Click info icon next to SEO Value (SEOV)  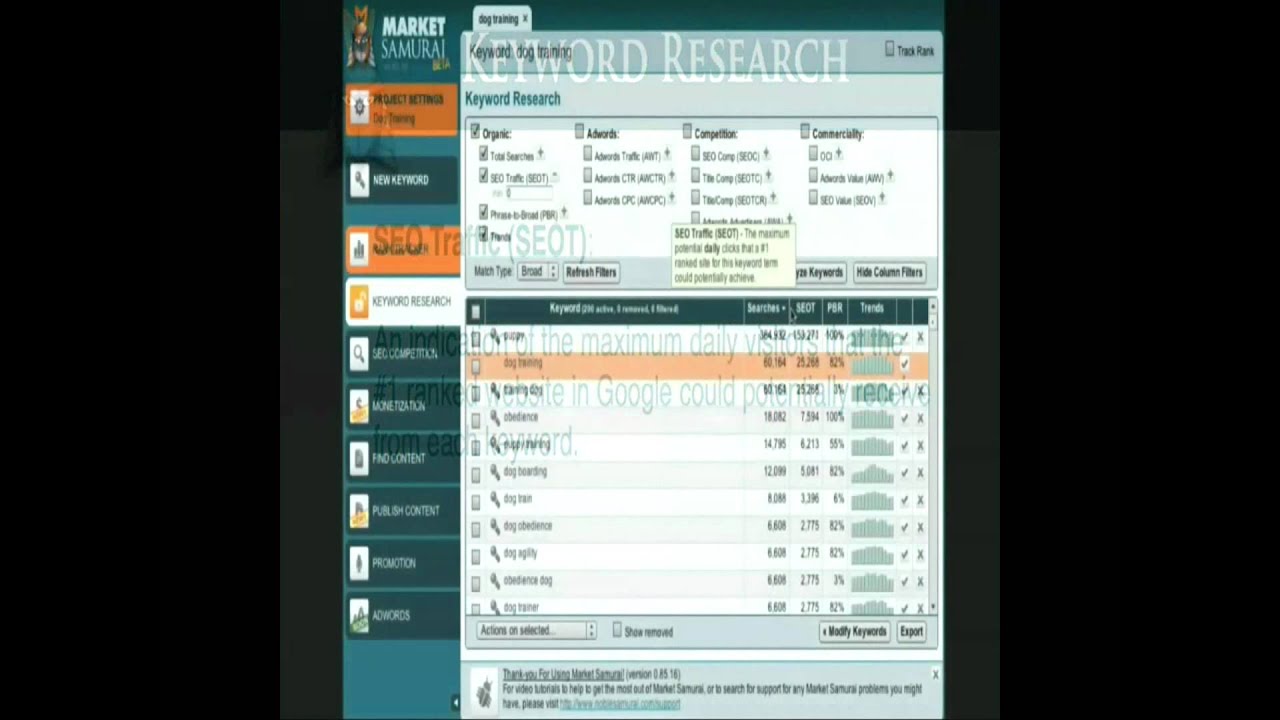click(x=882, y=200)
